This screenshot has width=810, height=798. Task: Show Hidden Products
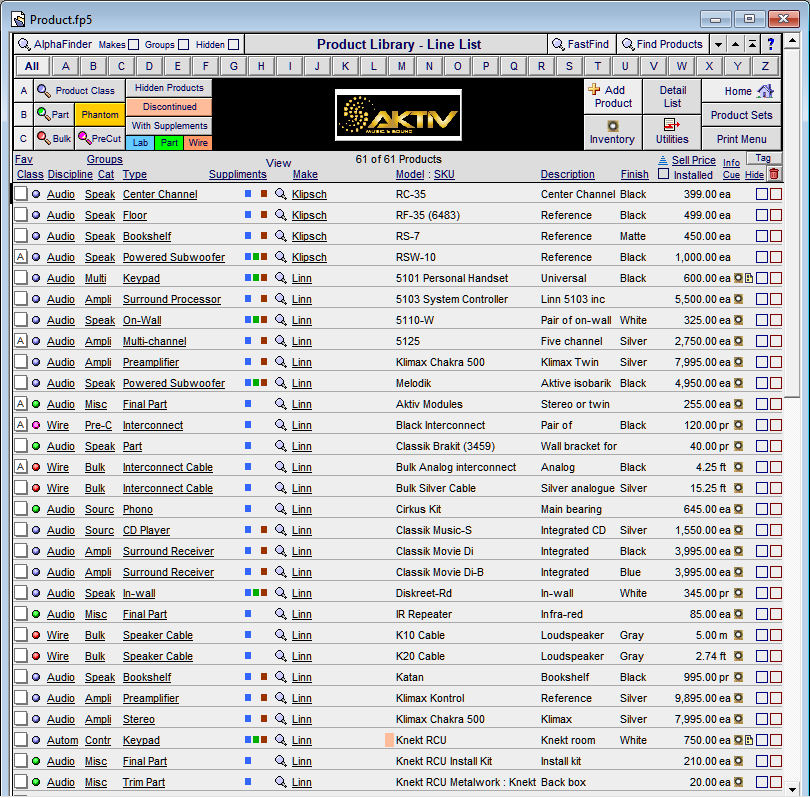[169, 88]
